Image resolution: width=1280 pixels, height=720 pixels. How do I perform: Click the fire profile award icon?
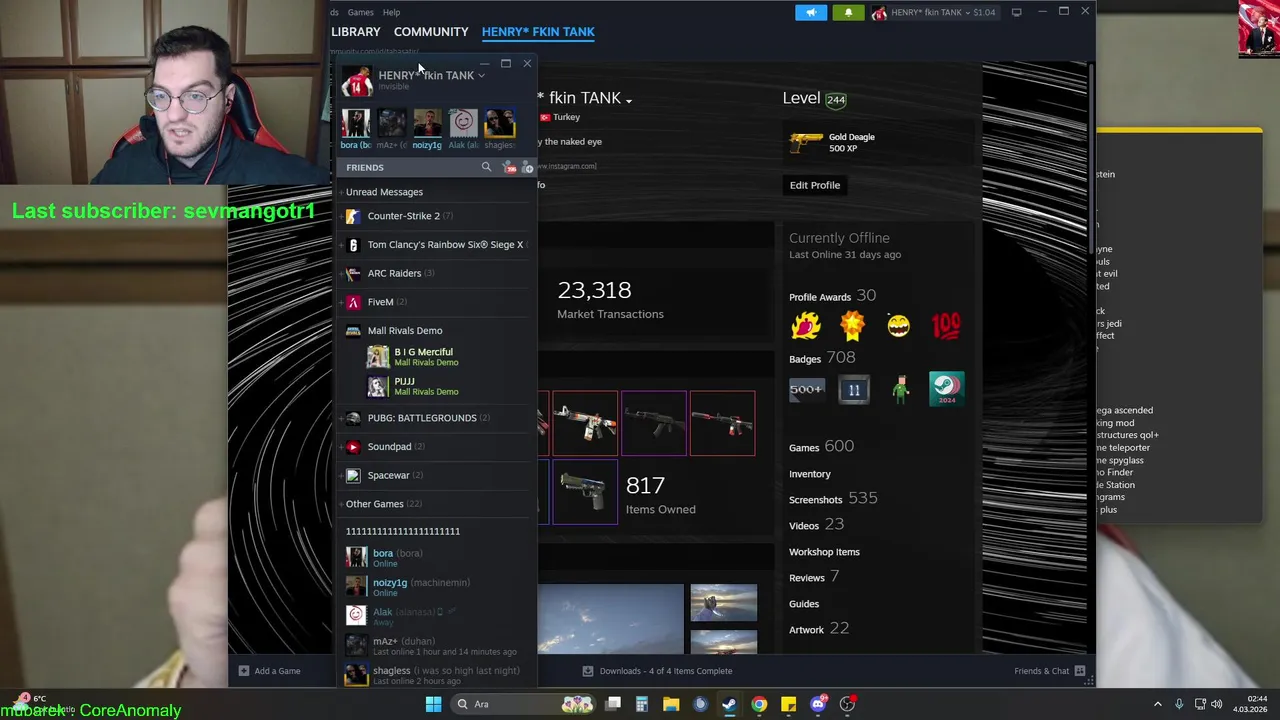(806, 325)
